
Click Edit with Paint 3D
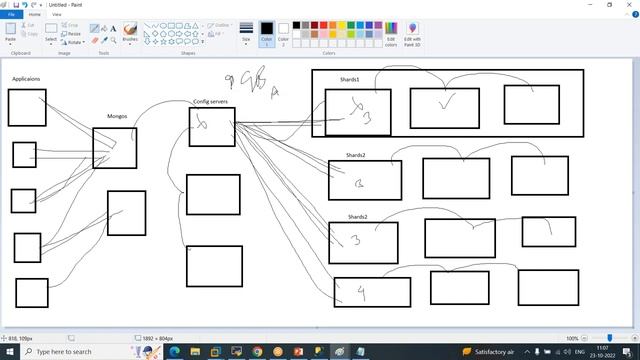[x=412, y=34]
